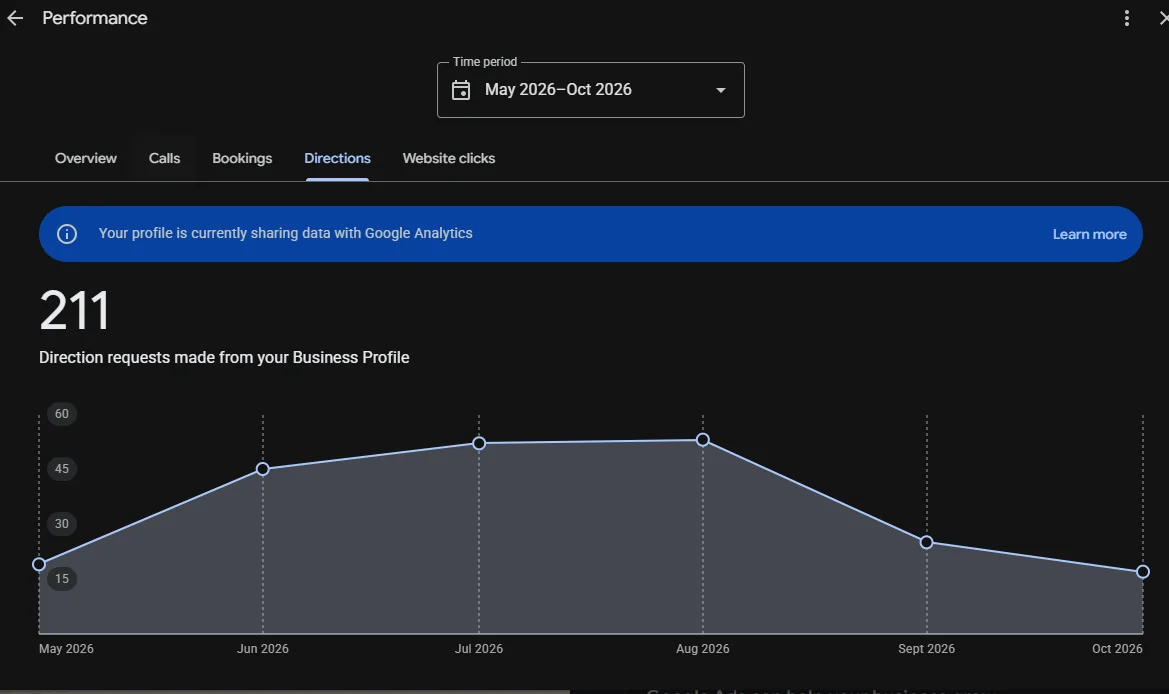Select the Jun 2026 data point
The image size is (1169, 694).
pos(262,469)
